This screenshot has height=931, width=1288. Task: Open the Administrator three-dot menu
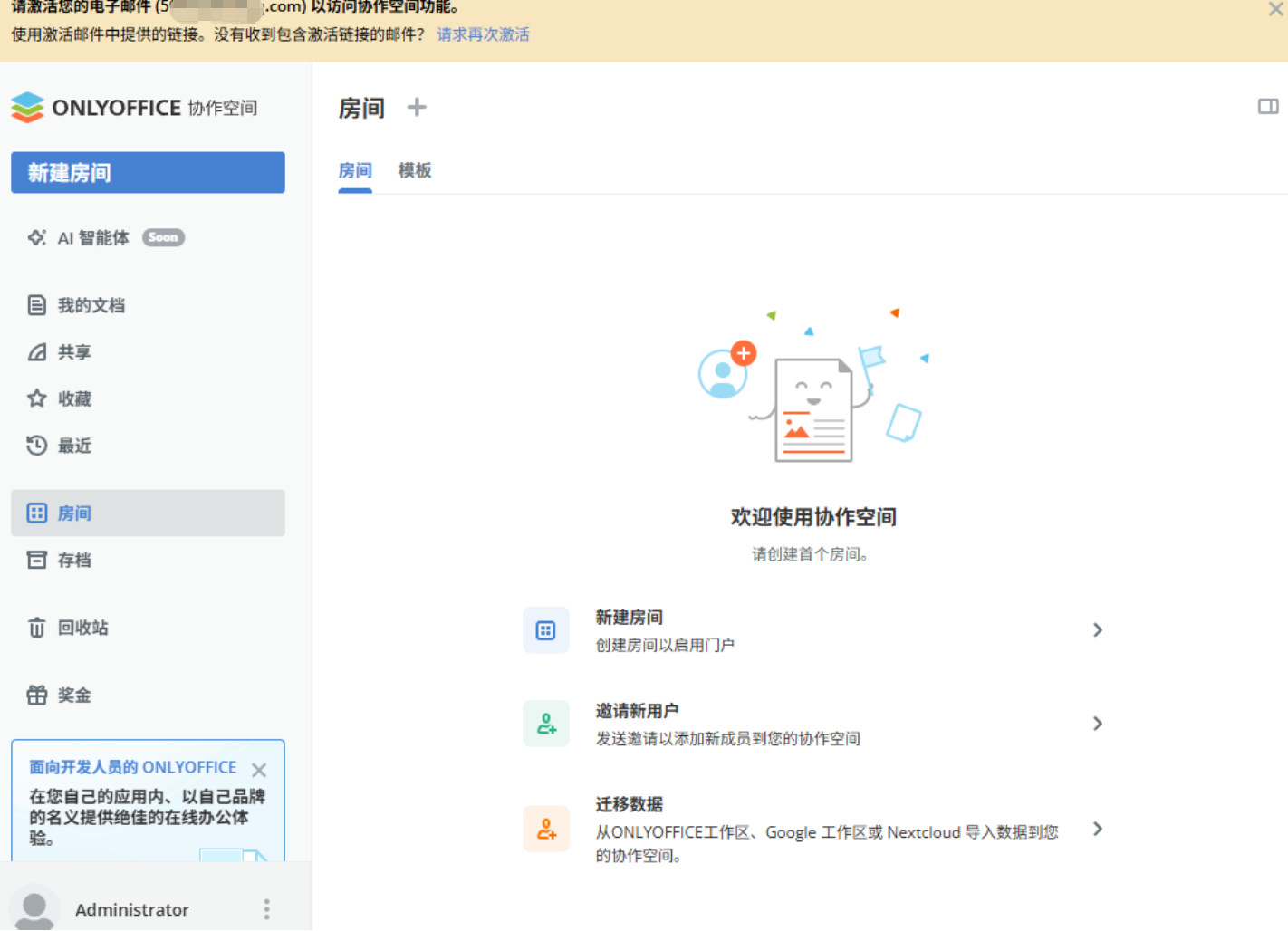point(266,909)
